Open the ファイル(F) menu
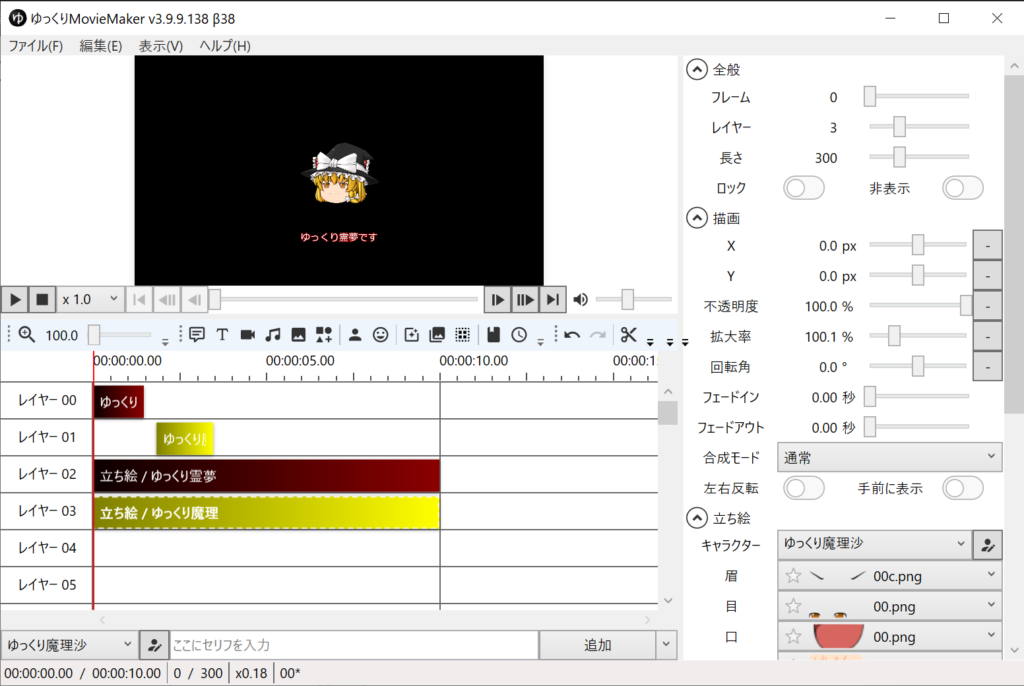The height and width of the screenshot is (686, 1024). pyautogui.click(x=35, y=46)
